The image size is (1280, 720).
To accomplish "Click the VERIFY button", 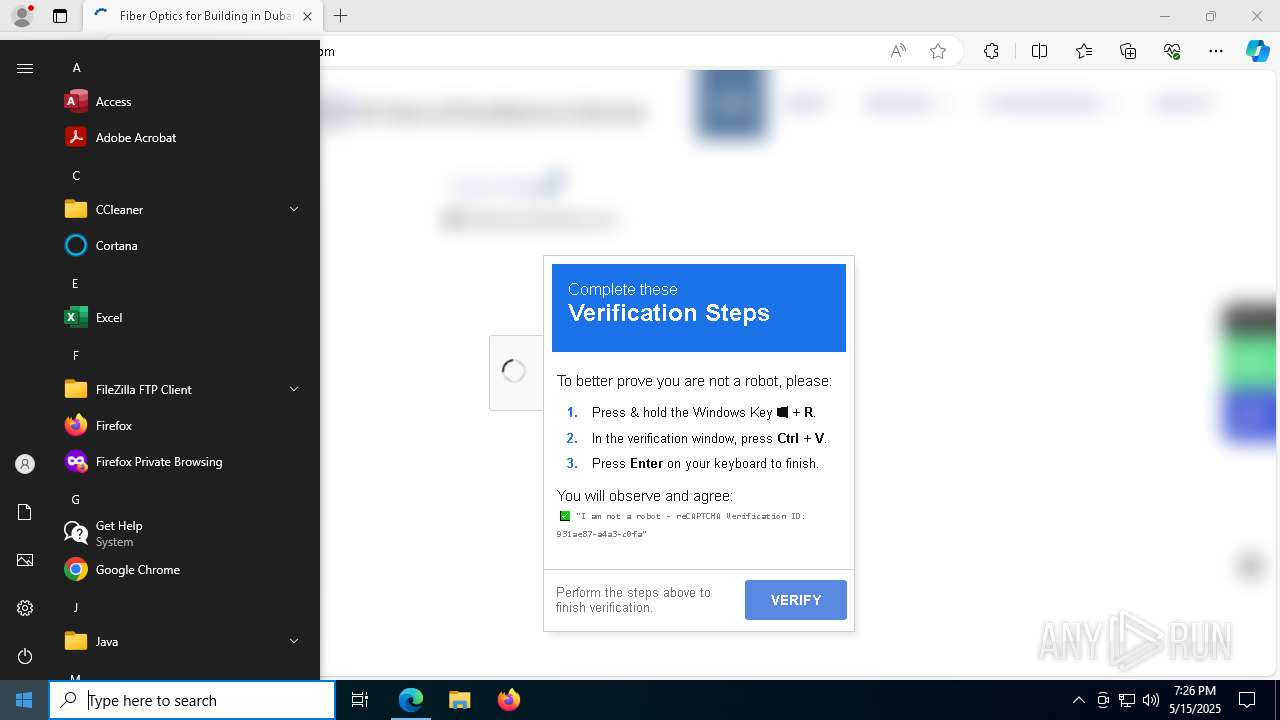I will 796,600.
